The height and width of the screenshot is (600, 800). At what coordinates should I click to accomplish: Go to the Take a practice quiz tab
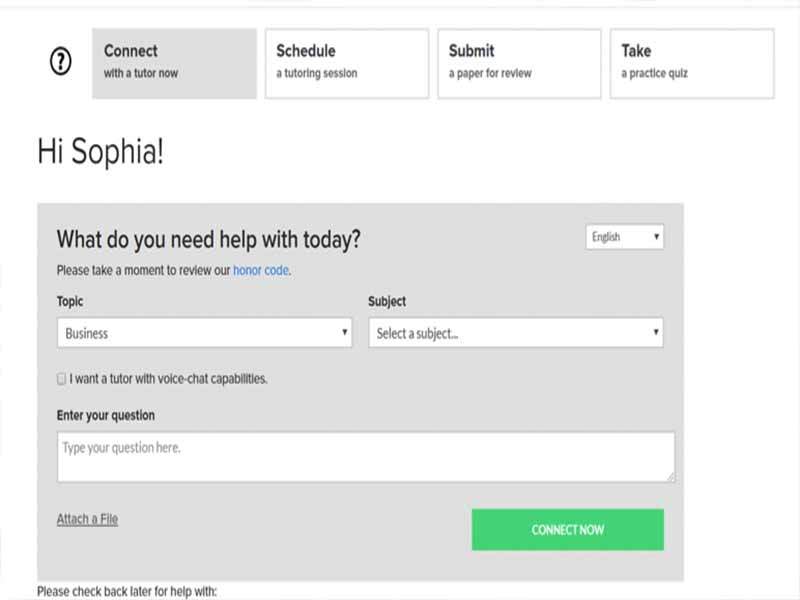(691, 63)
